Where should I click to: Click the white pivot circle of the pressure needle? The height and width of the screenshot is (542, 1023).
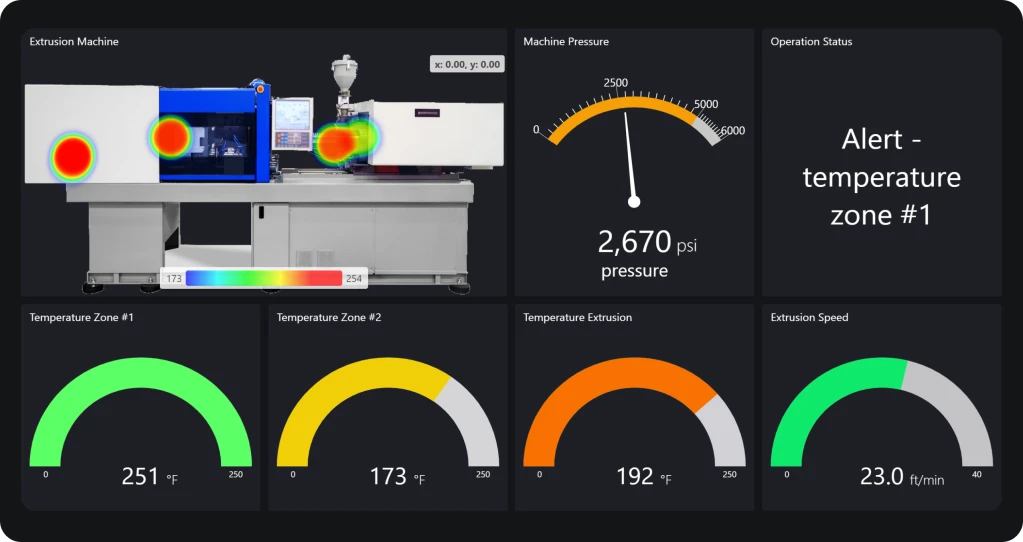tap(633, 202)
